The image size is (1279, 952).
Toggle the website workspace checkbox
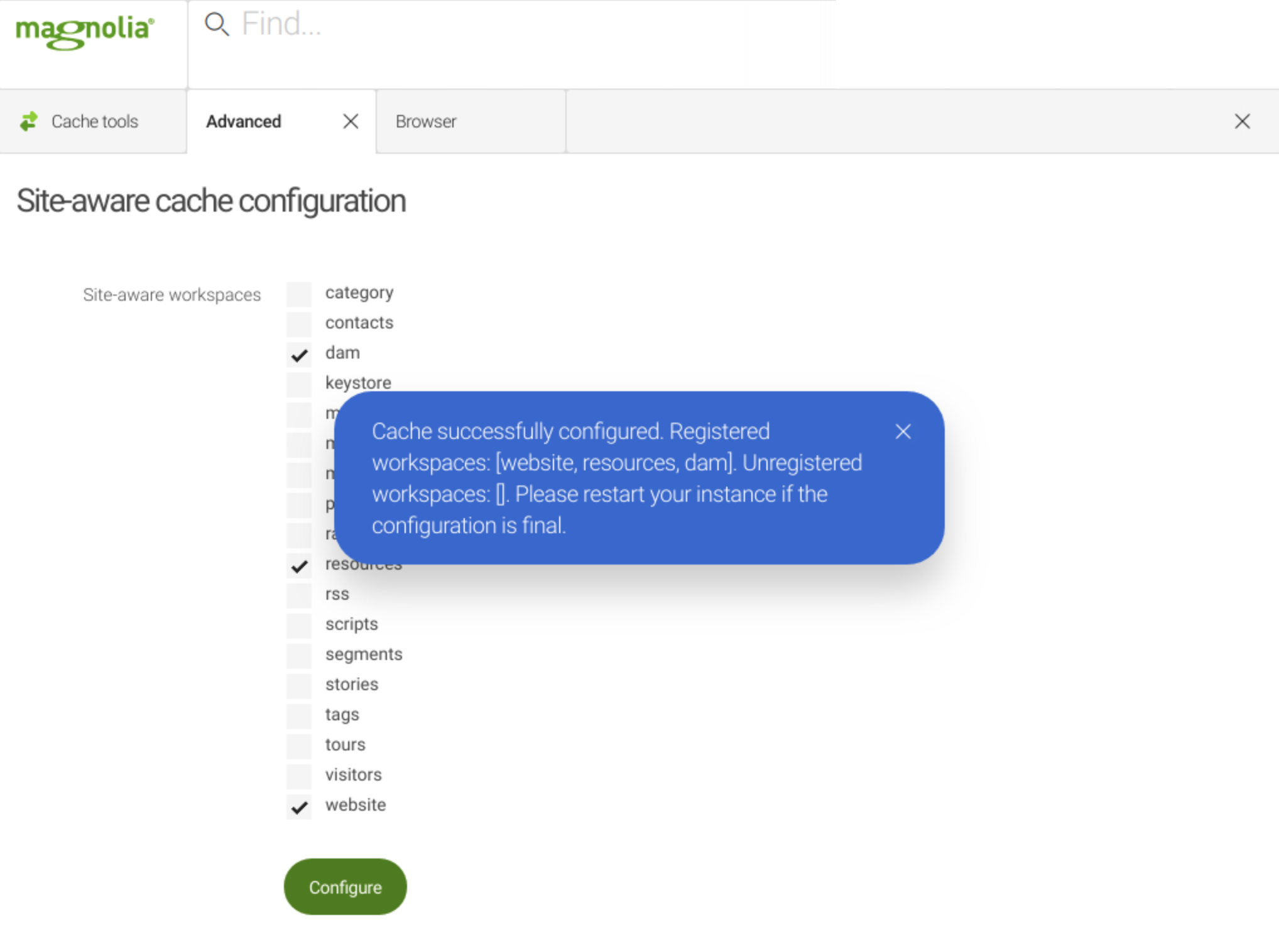300,806
